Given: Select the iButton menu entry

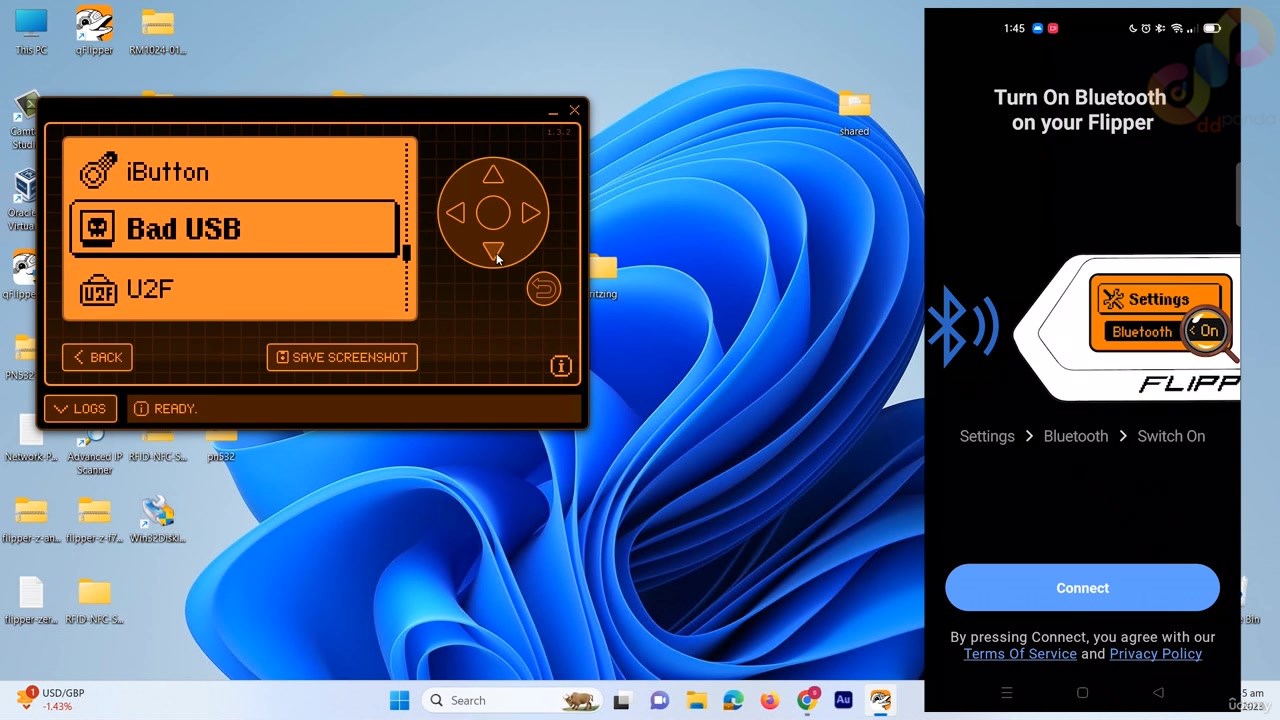Looking at the screenshot, I should coord(235,171).
